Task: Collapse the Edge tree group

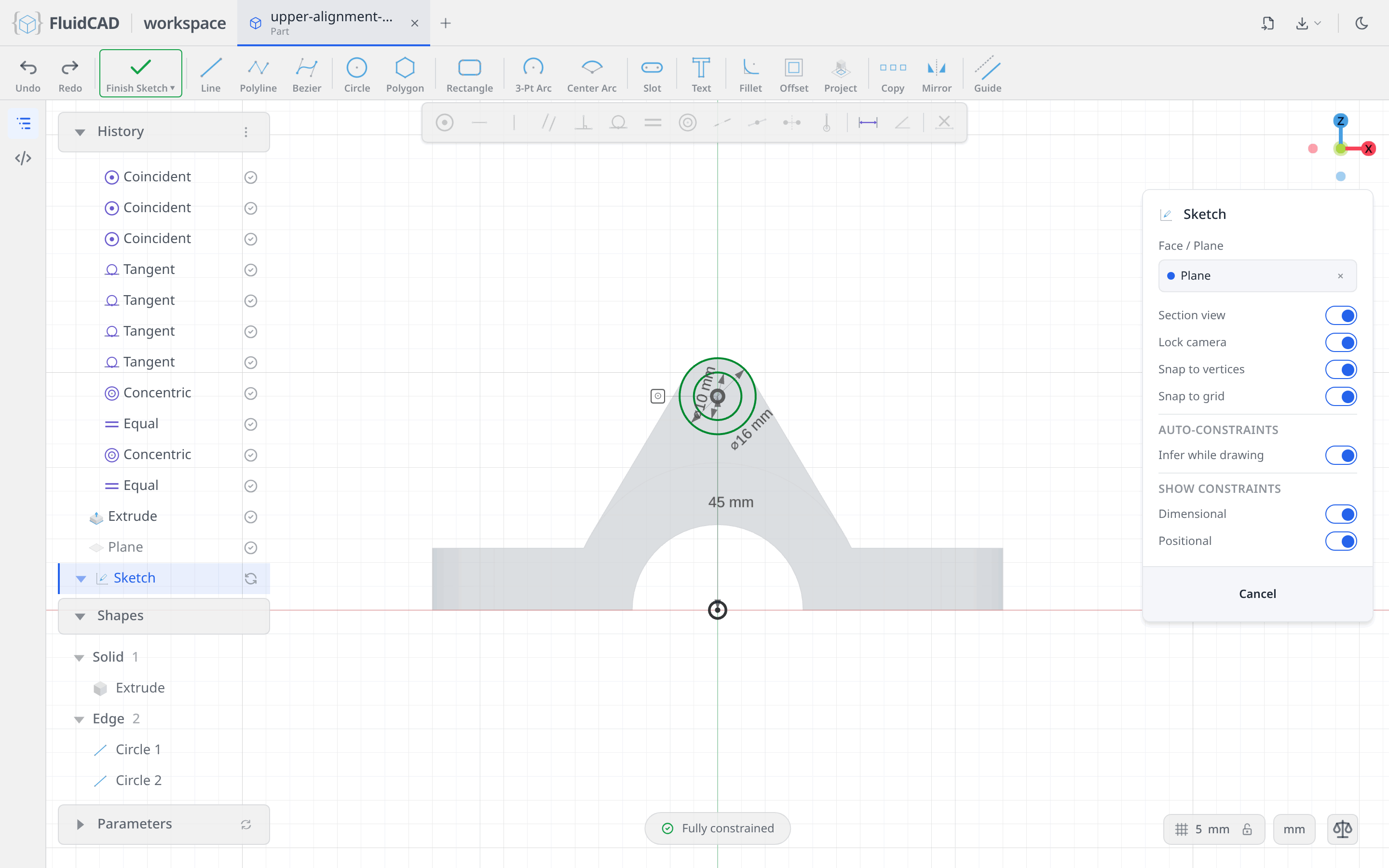Action: [79, 719]
